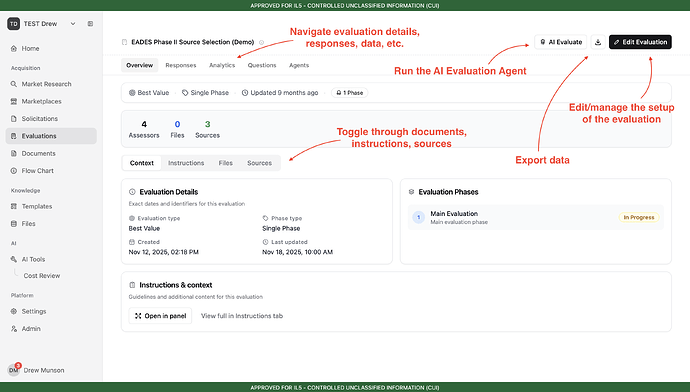
Task: Click the Flow Chart icon
Action: click(x=14, y=171)
